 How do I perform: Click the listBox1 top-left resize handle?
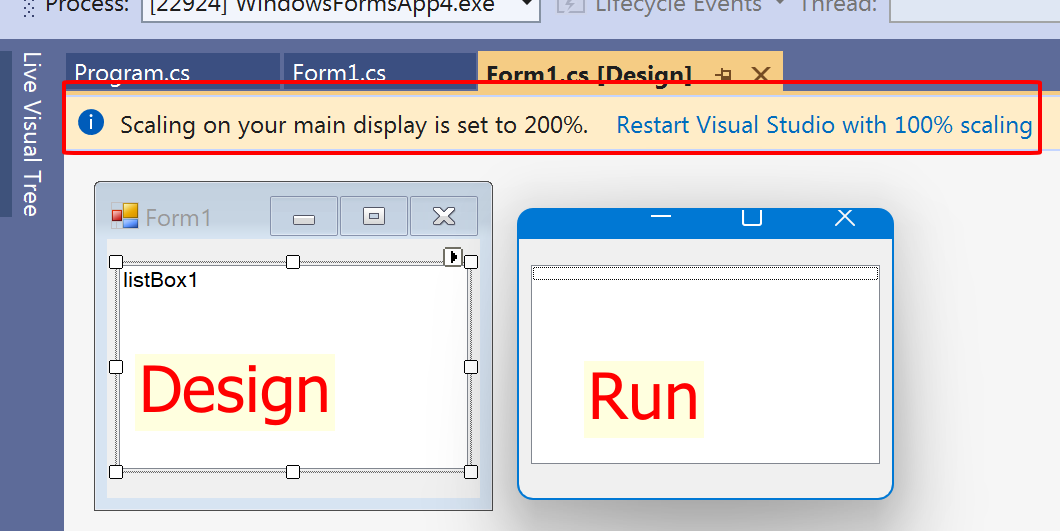(x=116, y=262)
